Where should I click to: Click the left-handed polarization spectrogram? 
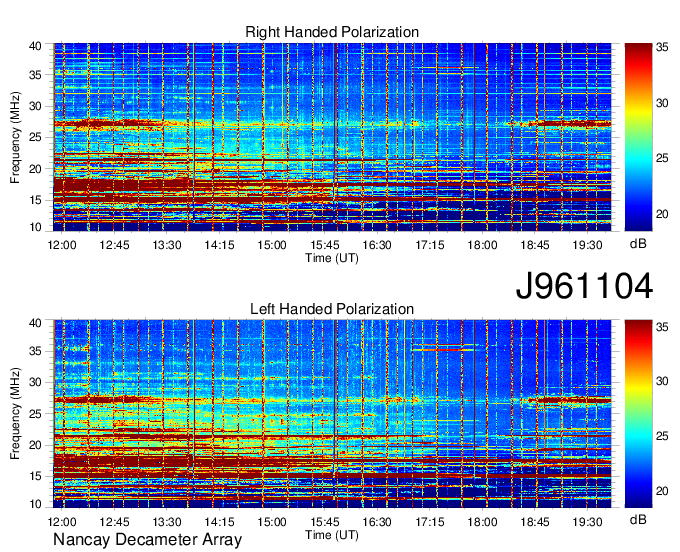click(x=332, y=414)
